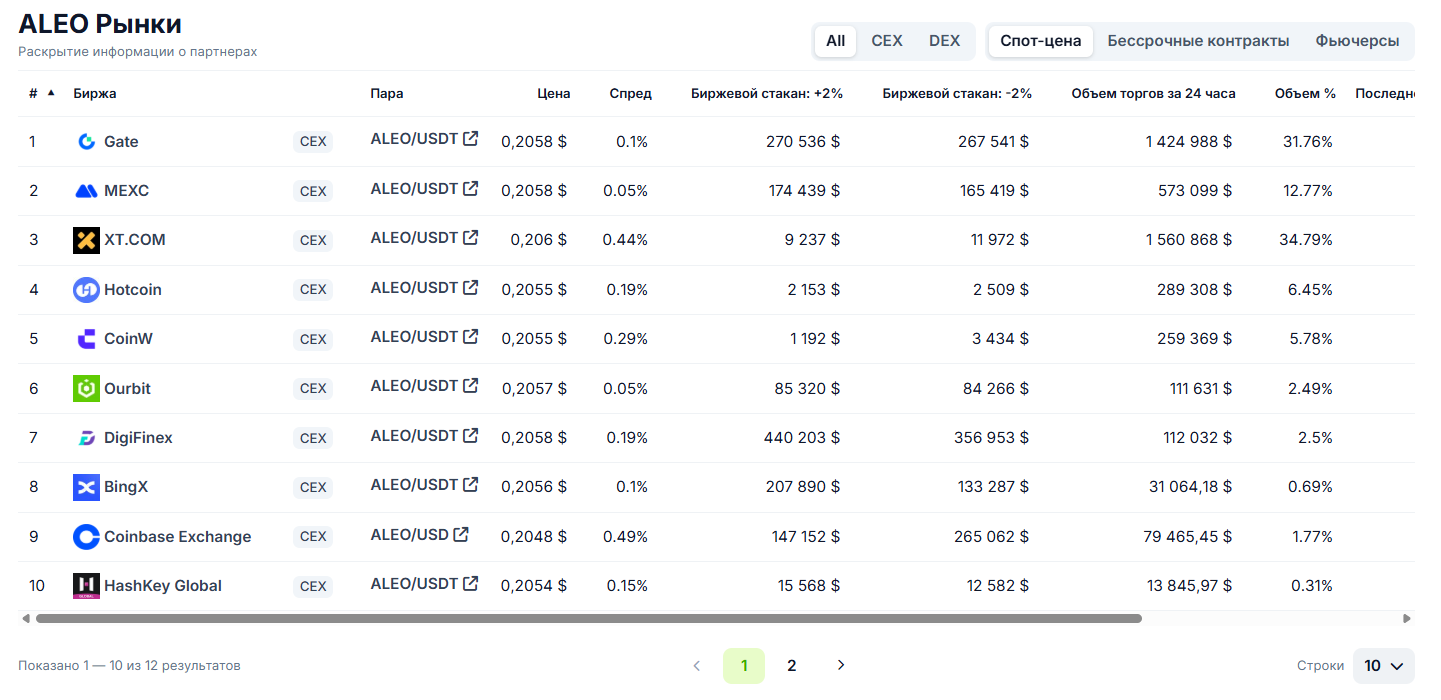Image resolution: width=1441 pixels, height=700 pixels.
Task: Select the DEX exchange filter
Action: click(944, 41)
